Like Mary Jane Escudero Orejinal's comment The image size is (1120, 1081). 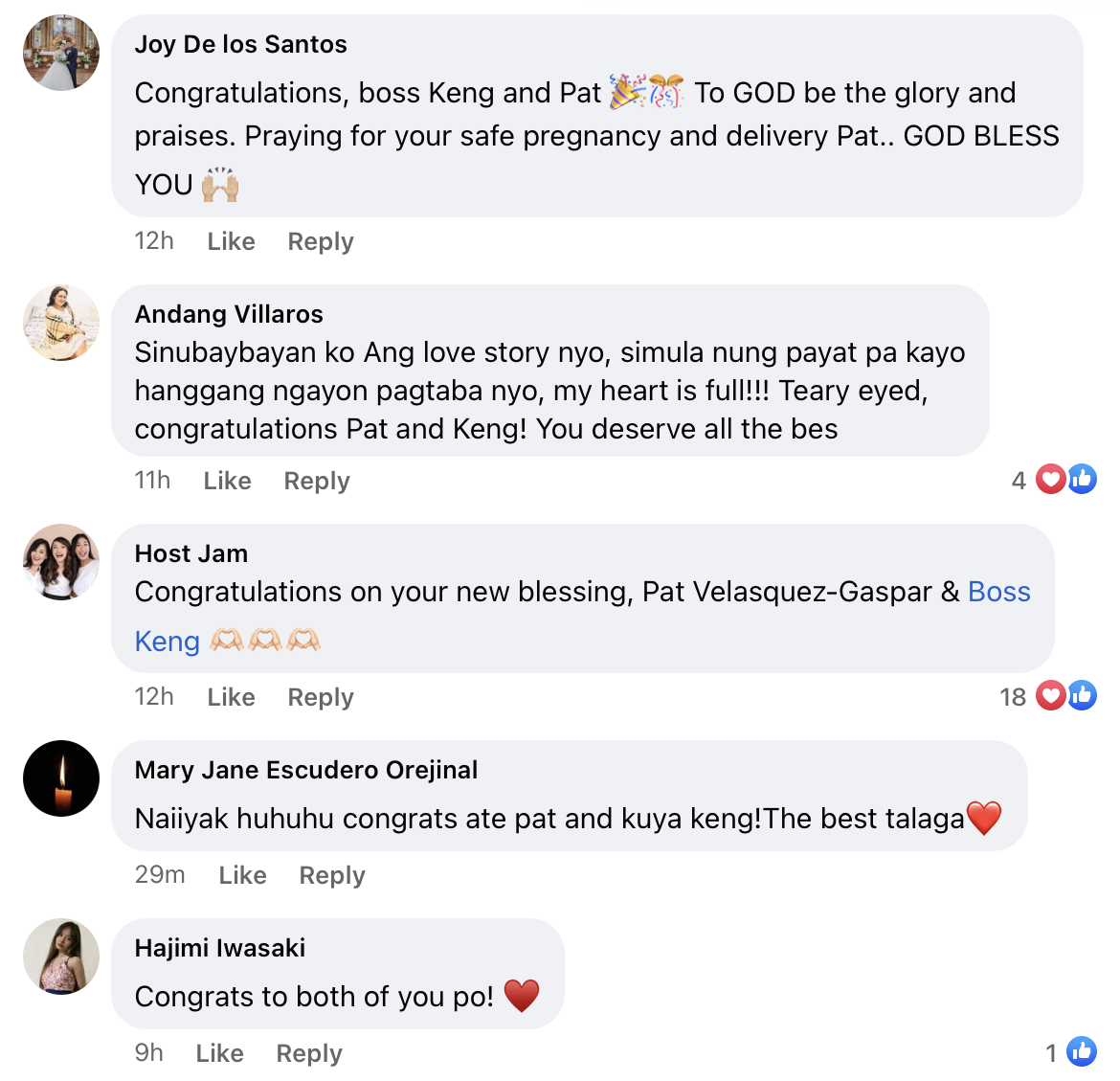coord(242,875)
